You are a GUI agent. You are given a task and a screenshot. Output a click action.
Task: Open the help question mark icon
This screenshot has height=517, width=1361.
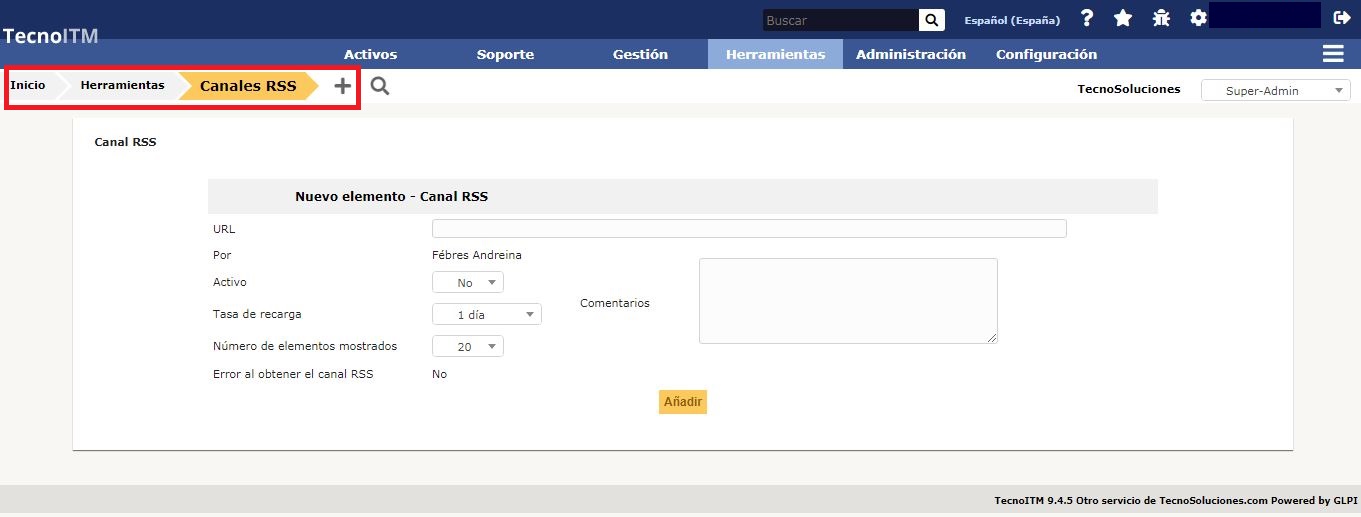tap(1087, 19)
